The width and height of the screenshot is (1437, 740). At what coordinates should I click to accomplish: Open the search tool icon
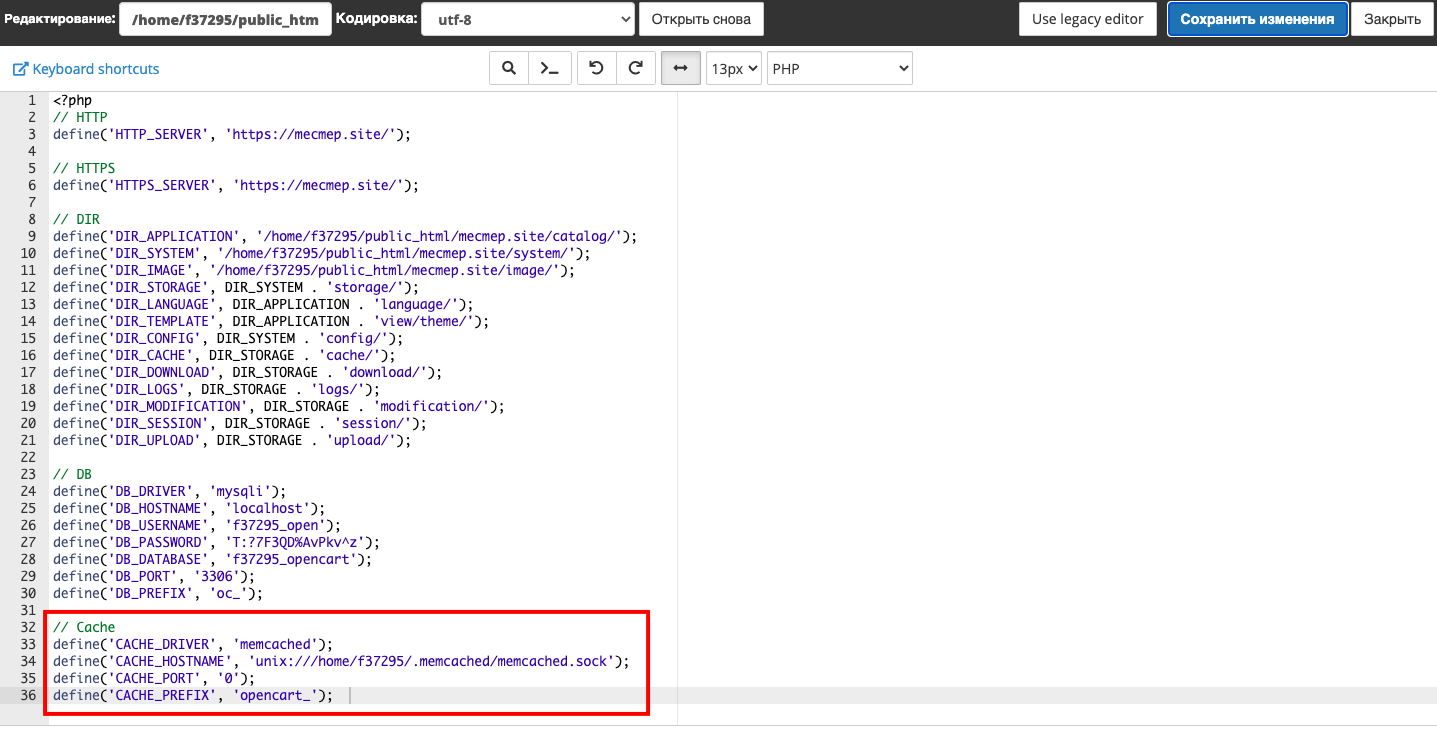click(x=508, y=69)
